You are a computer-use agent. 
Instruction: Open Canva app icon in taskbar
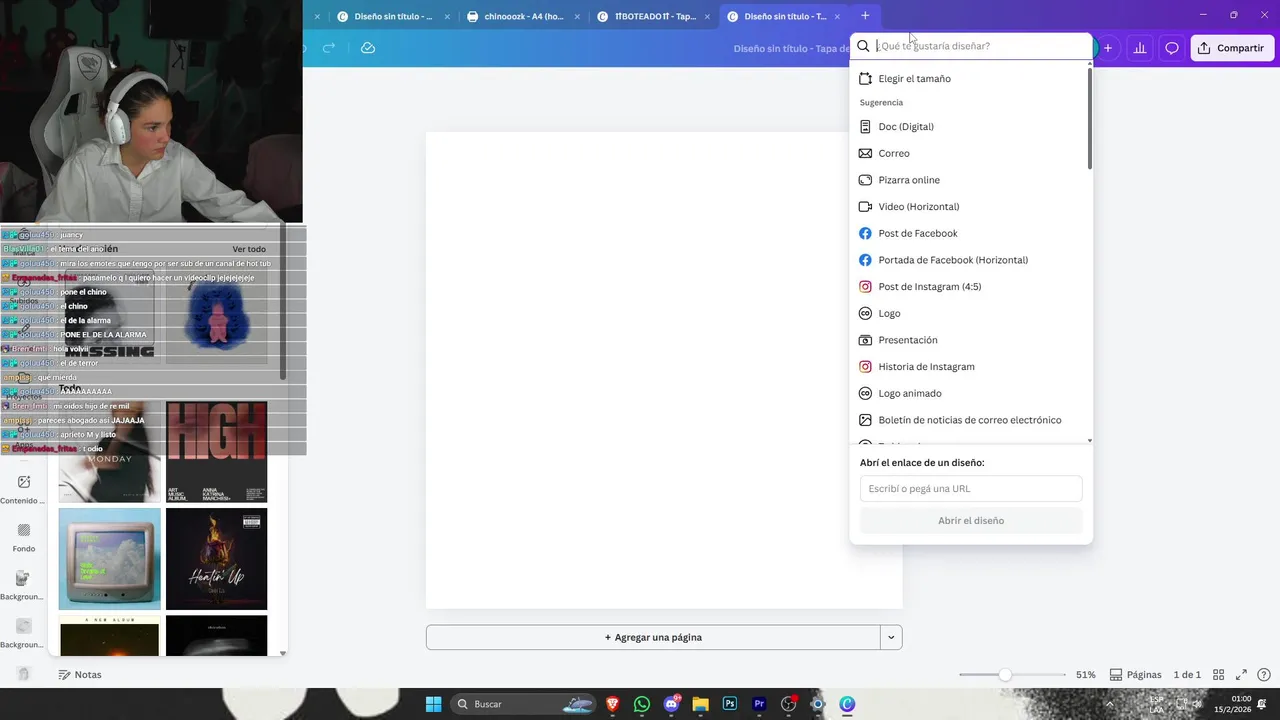[x=847, y=704]
